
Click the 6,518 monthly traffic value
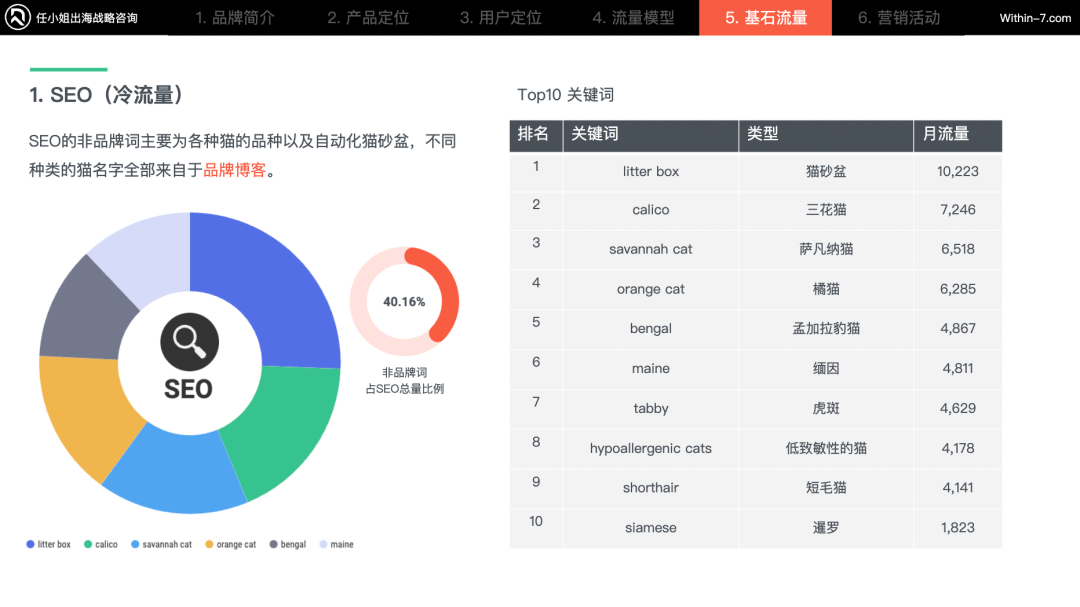point(958,249)
